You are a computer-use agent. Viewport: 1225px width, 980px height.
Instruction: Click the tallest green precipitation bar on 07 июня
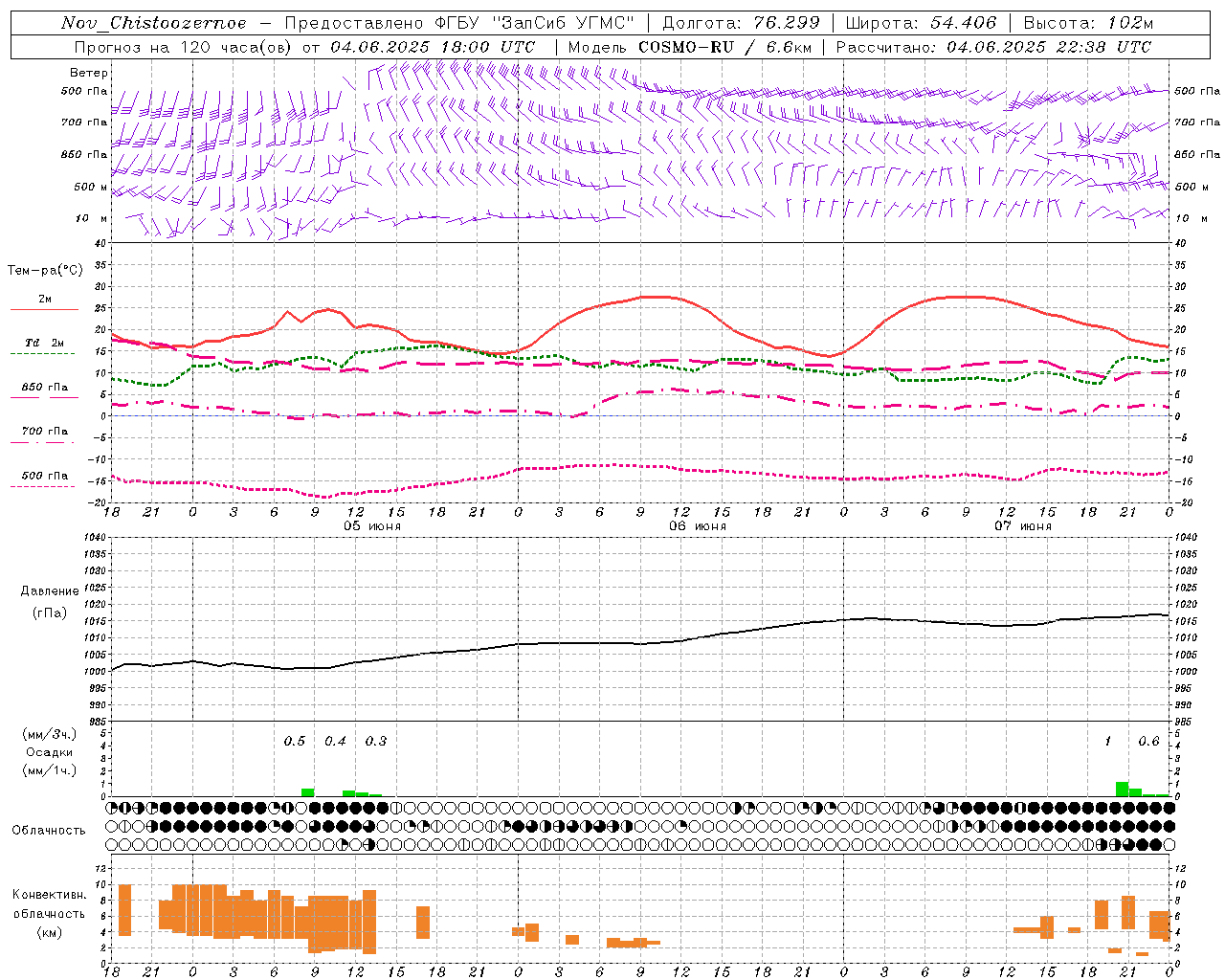point(1122,789)
